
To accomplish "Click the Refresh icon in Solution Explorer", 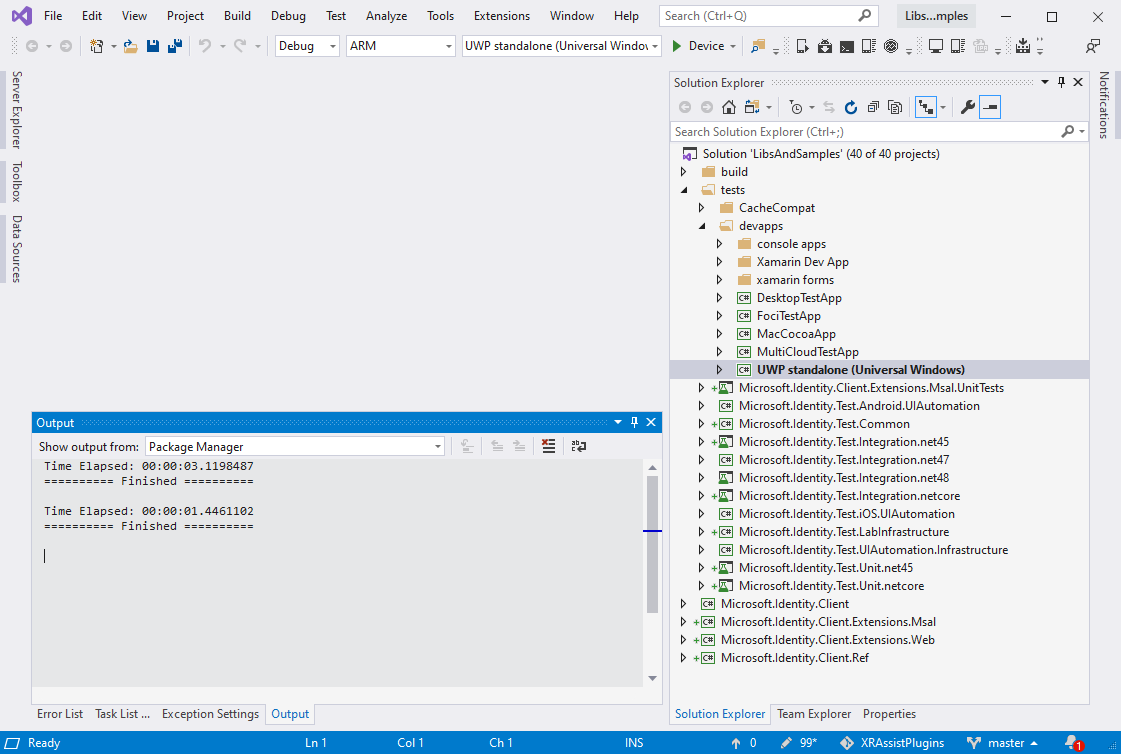I will pos(850,106).
